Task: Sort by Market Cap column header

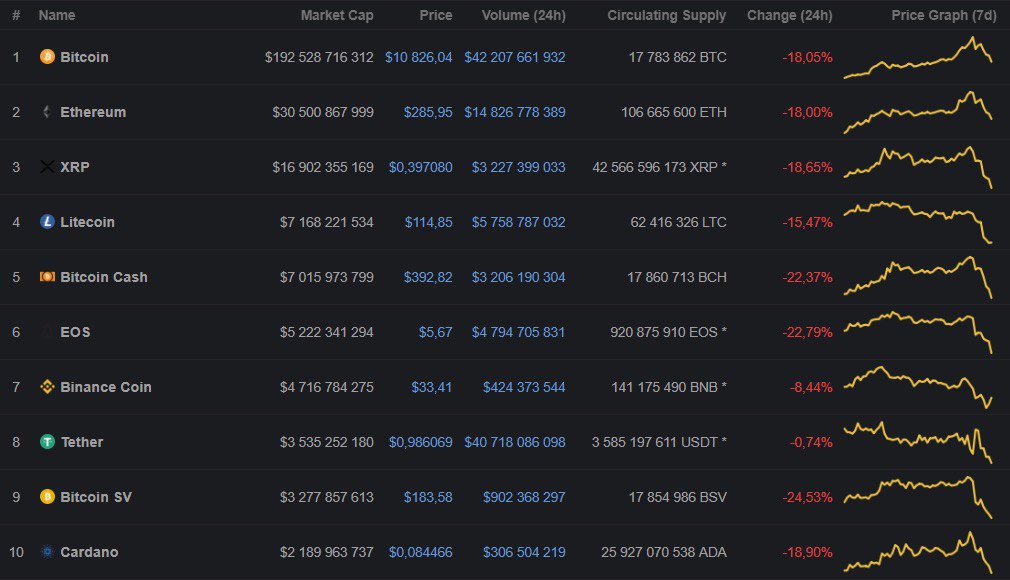Action: coord(337,15)
